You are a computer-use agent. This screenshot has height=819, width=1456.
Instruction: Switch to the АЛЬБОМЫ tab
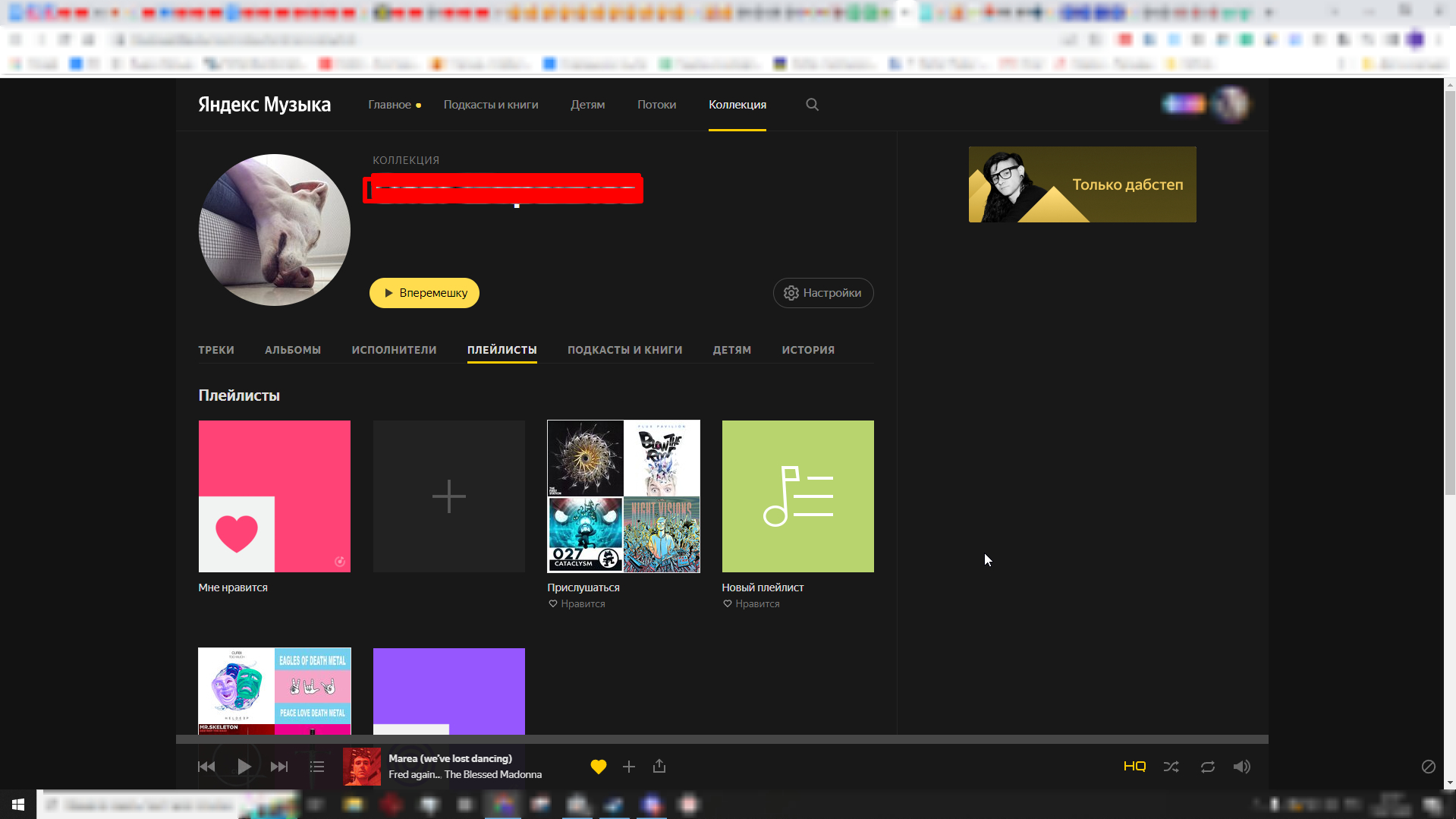coord(293,350)
